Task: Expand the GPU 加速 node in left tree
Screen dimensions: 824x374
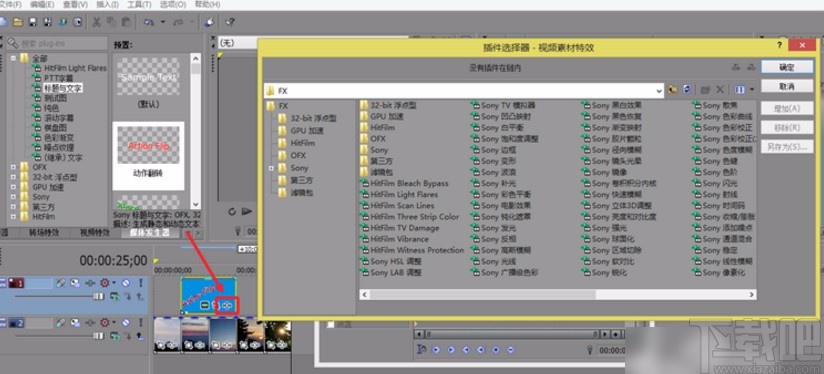Action: click(13, 187)
